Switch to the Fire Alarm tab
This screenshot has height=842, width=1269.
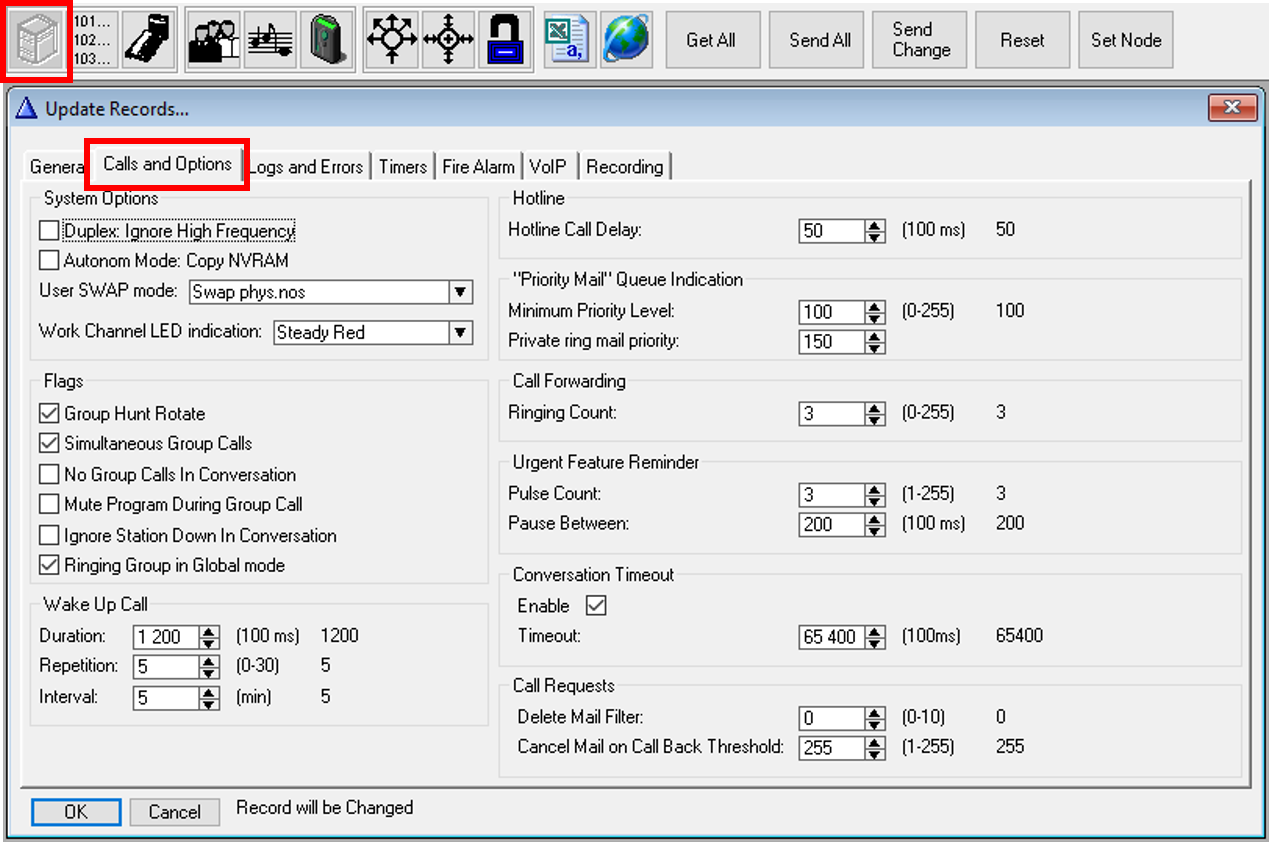[478, 167]
